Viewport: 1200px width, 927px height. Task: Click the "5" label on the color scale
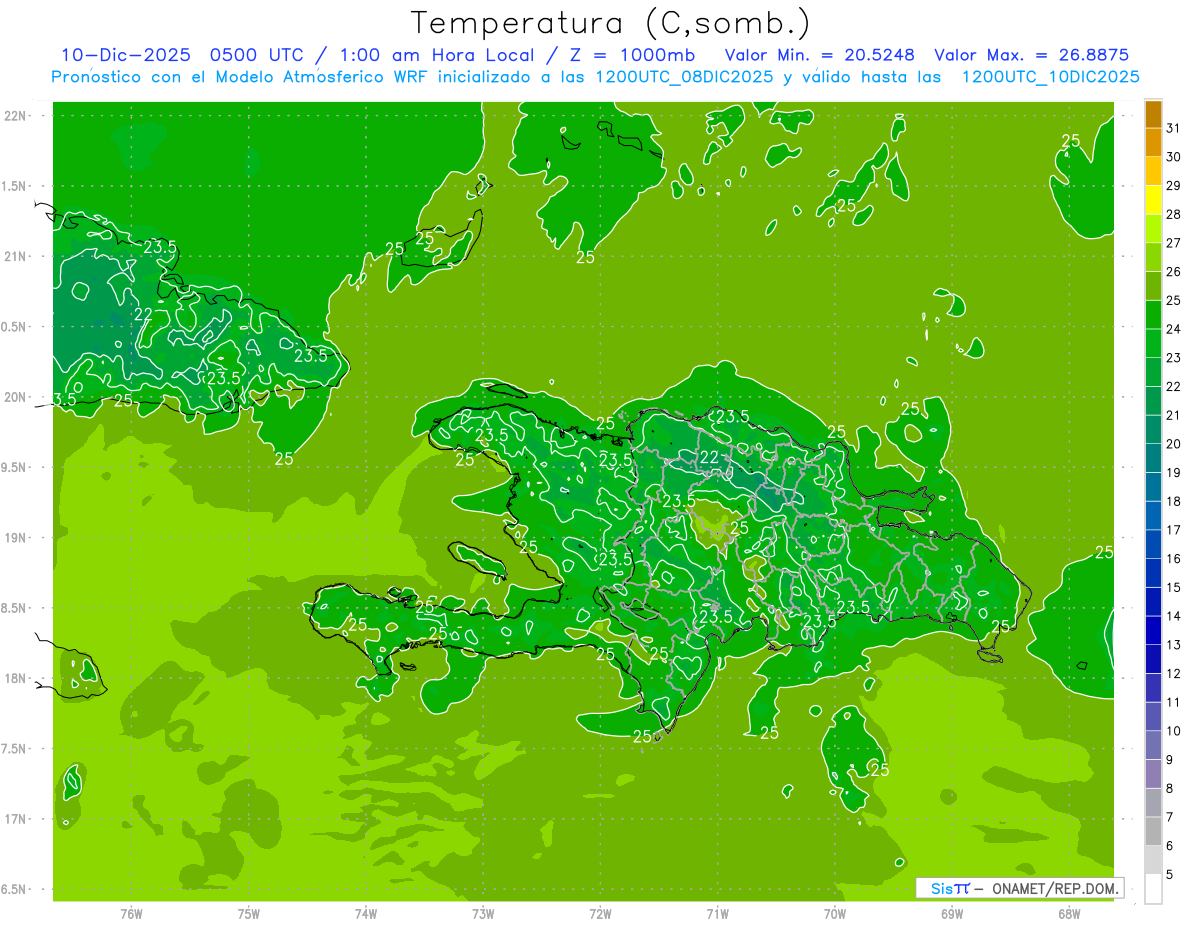coord(1170,875)
